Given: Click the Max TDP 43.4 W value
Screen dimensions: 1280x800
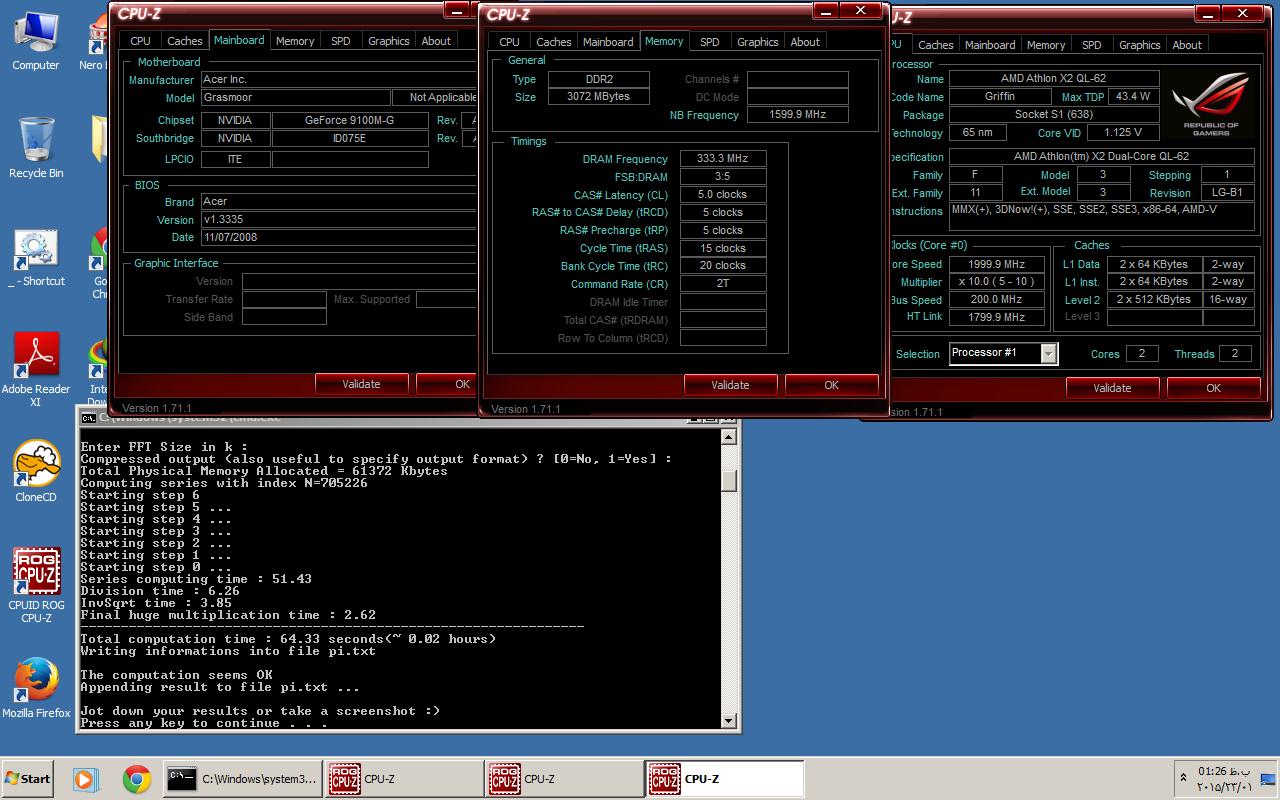Looking at the screenshot, I should (x=1132, y=97).
